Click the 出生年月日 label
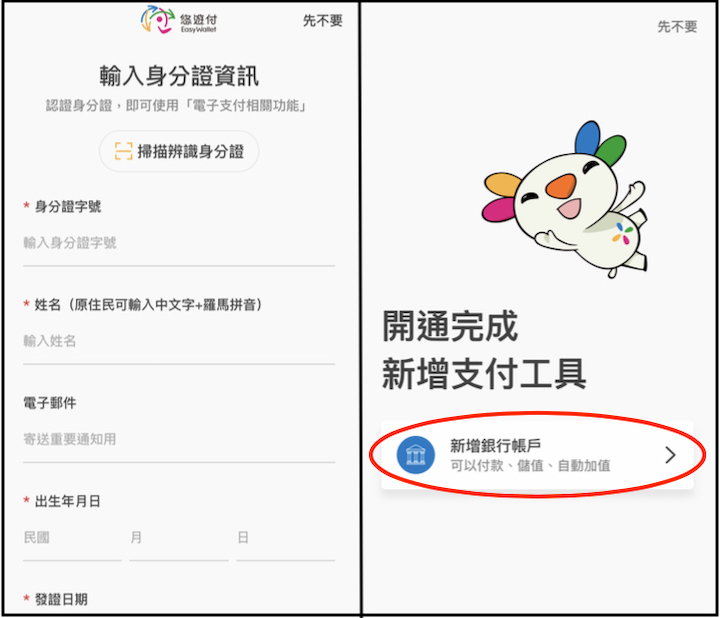Screen dimensions: 720x618 68,501
